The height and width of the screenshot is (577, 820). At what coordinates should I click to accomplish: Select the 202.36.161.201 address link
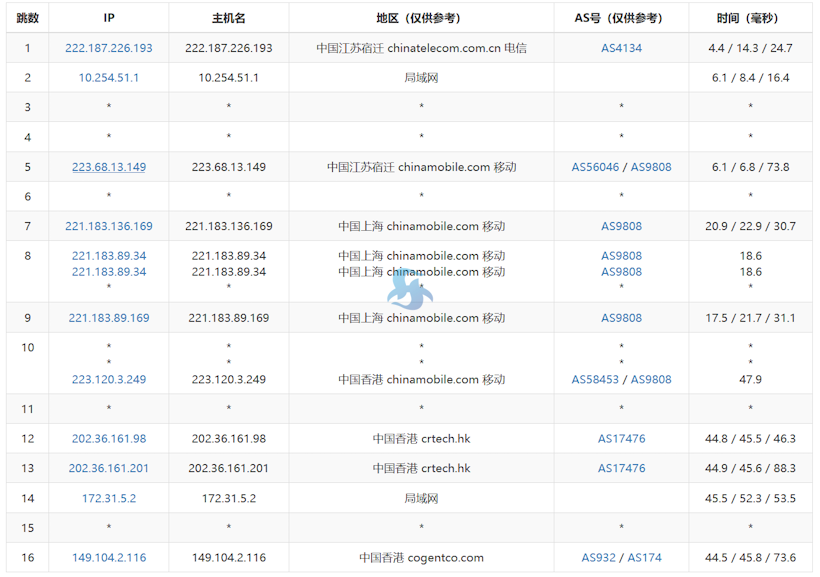click(x=109, y=467)
